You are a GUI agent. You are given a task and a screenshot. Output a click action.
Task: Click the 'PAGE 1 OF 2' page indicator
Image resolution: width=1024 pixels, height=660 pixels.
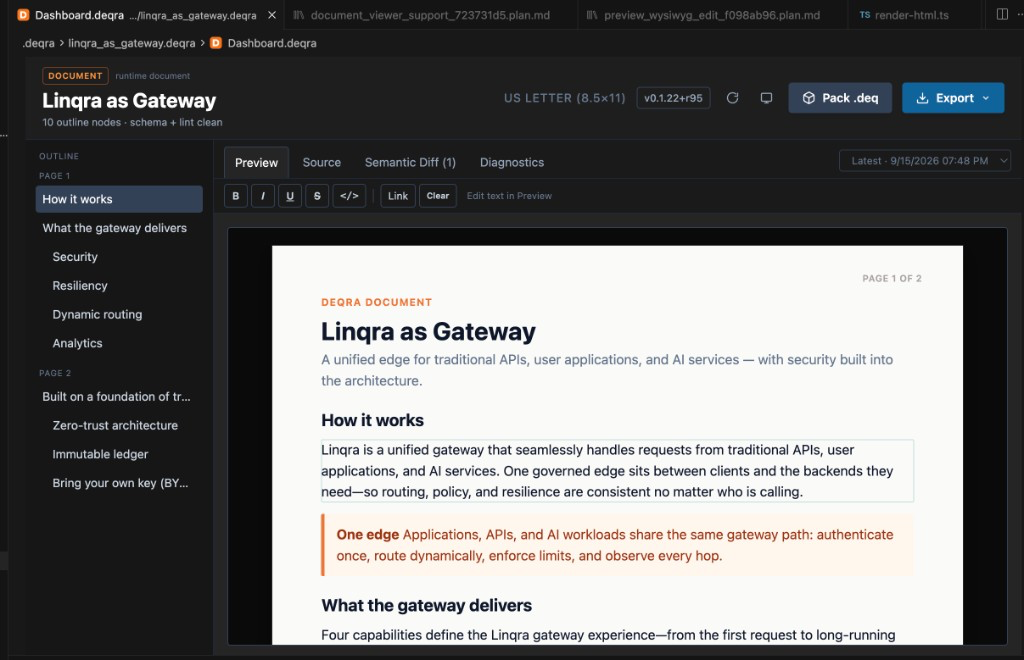pyautogui.click(x=891, y=278)
